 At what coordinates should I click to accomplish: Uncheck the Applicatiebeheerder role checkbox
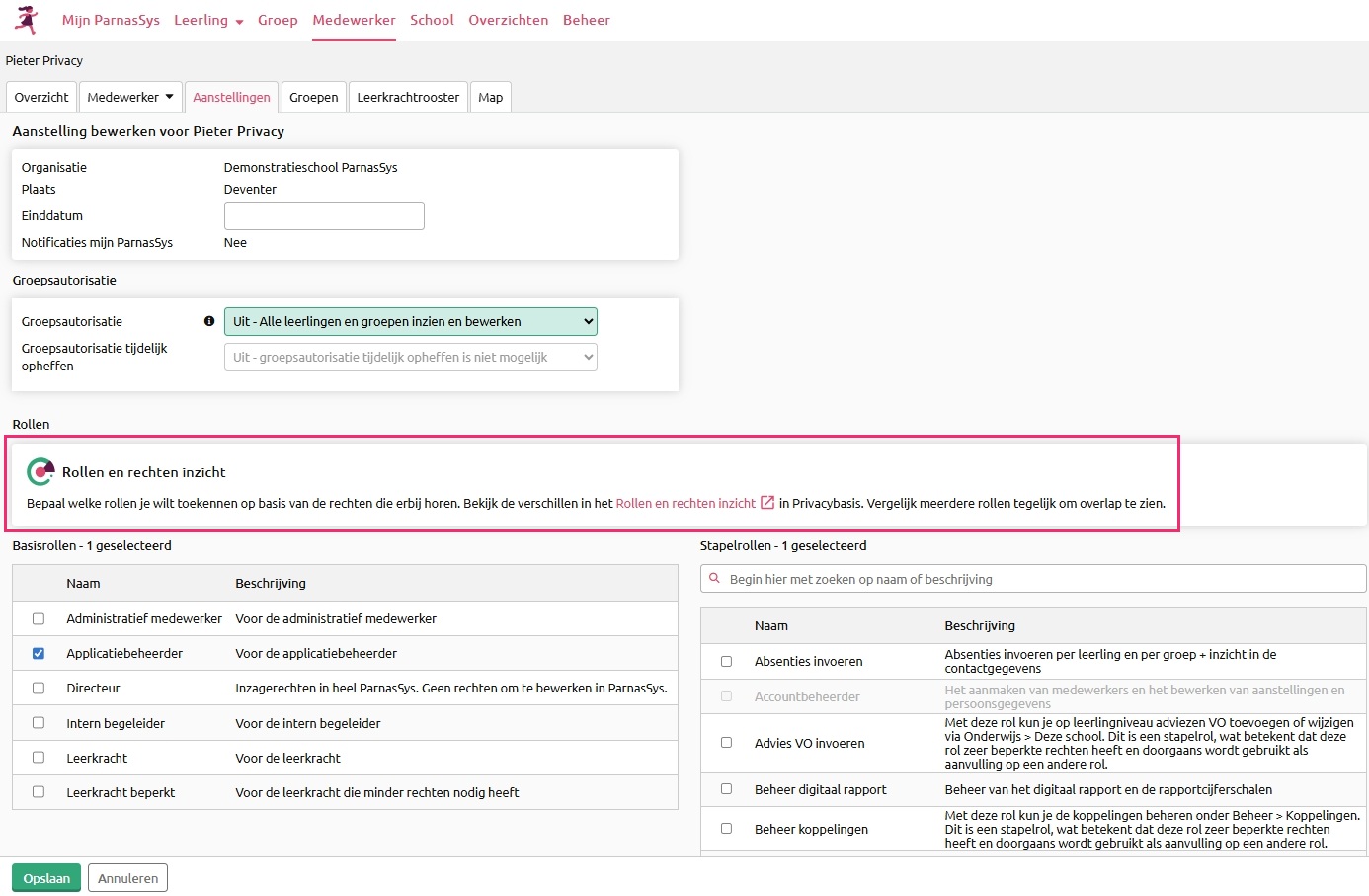(x=39, y=653)
